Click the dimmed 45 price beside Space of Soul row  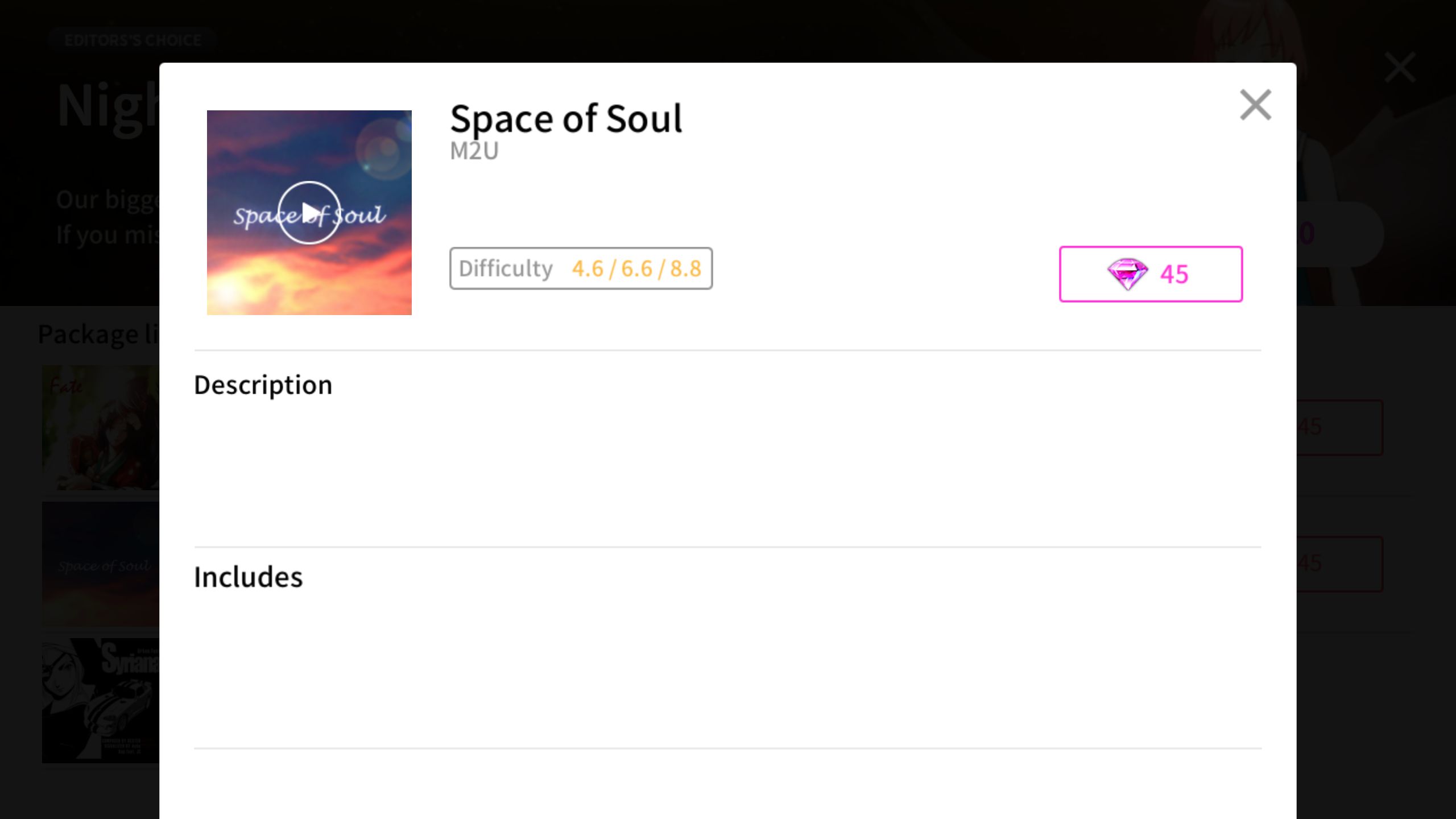pyautogui.click(x=1339, y=564)
